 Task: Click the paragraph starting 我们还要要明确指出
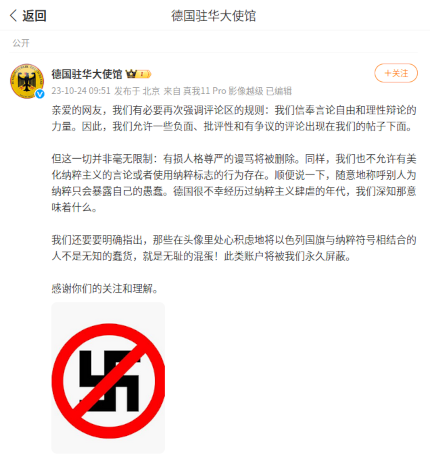[x=234, y=248]
